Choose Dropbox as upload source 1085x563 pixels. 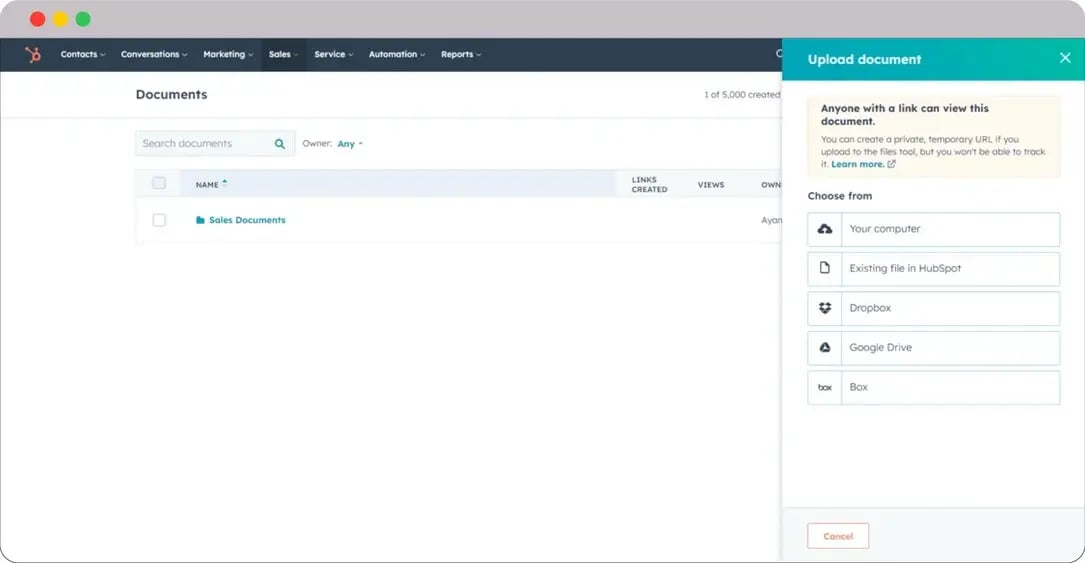point(933,308)
